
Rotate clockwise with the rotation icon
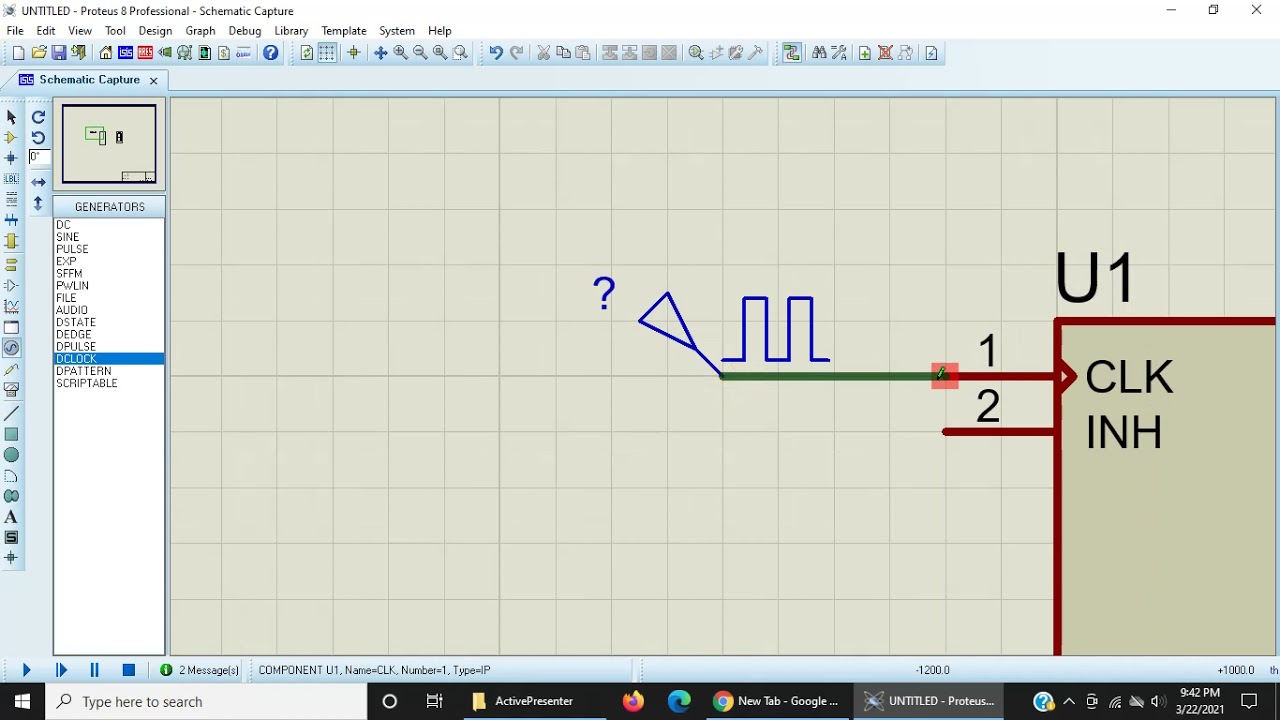coord(38,117)
